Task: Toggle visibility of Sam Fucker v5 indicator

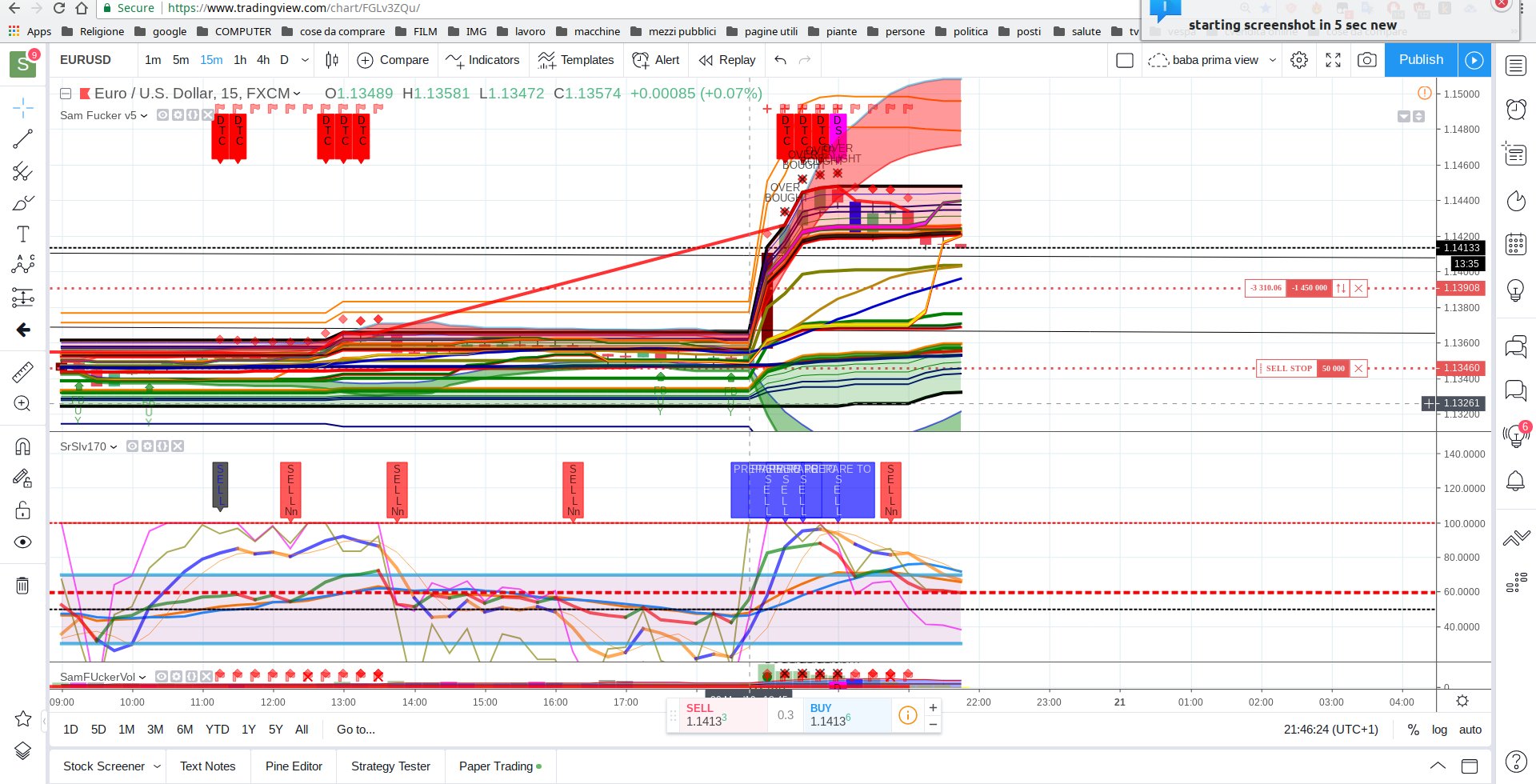Action: pos(162,115)
